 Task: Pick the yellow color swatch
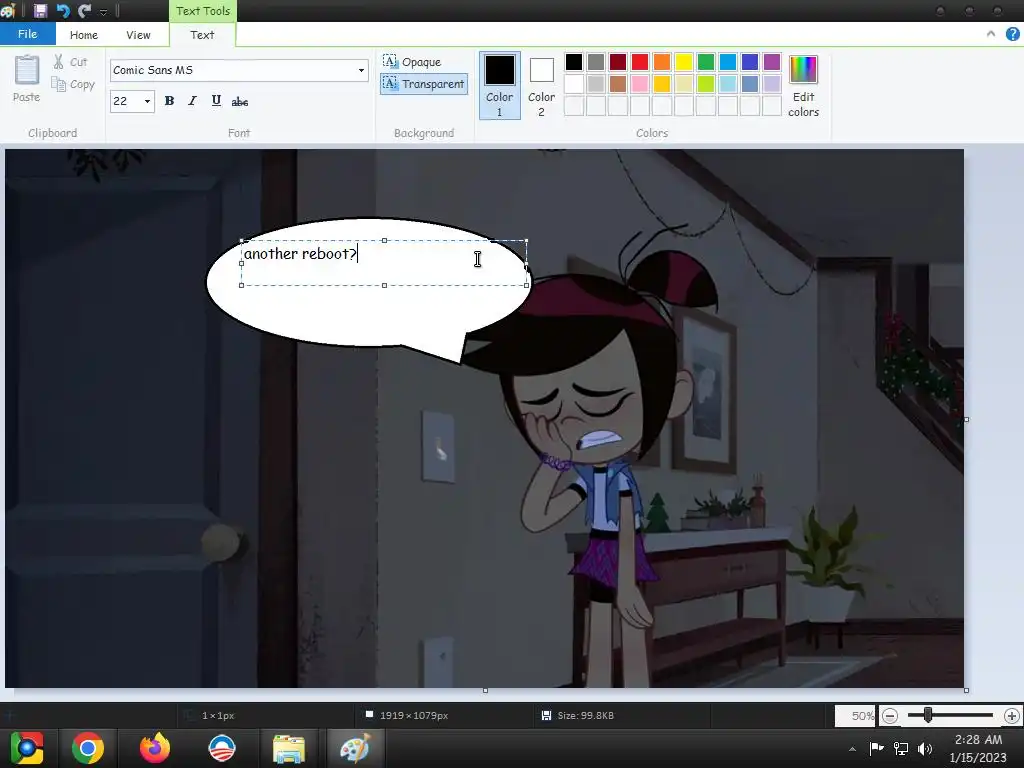point(683,62)
